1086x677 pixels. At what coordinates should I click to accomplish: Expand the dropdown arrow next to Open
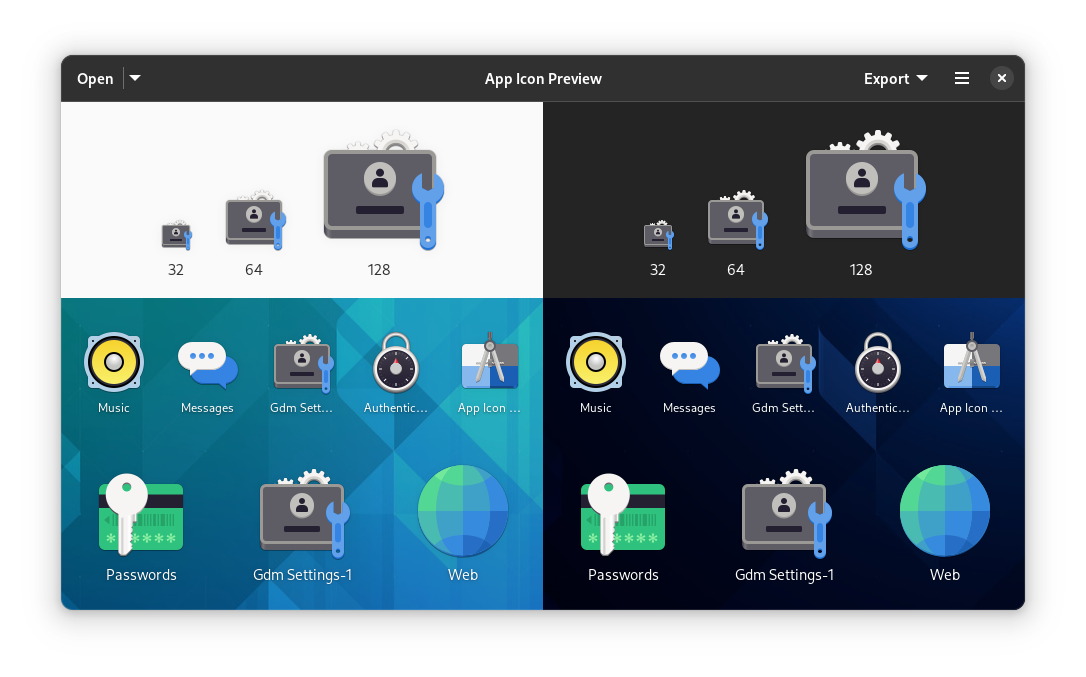(134, 78)
